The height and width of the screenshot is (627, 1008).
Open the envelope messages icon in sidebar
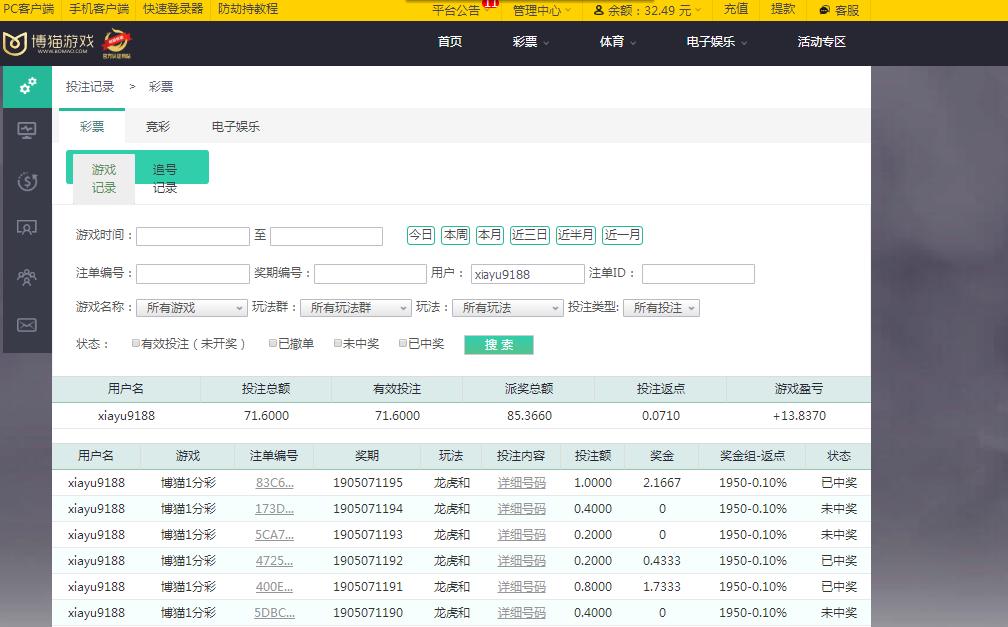tap(27, 325)
